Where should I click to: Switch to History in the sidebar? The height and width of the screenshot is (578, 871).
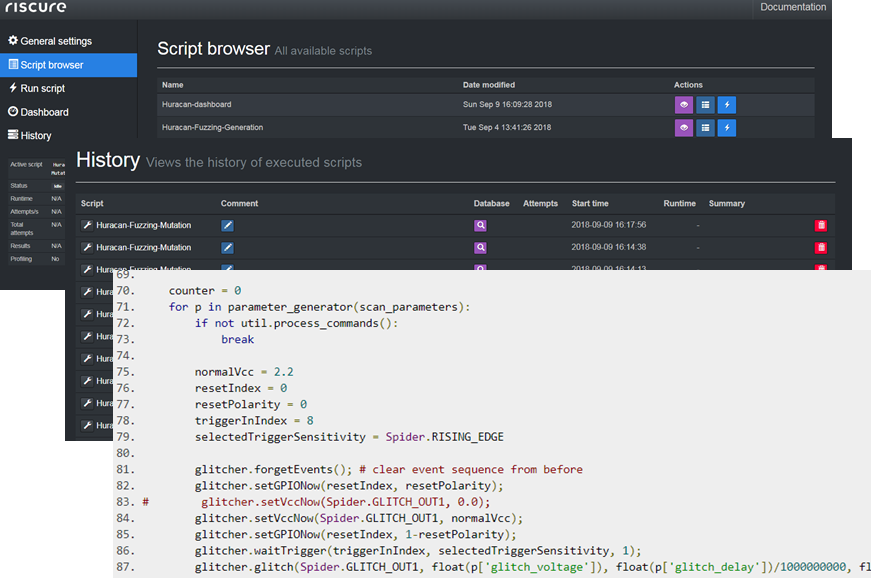[x=36, y=135]
